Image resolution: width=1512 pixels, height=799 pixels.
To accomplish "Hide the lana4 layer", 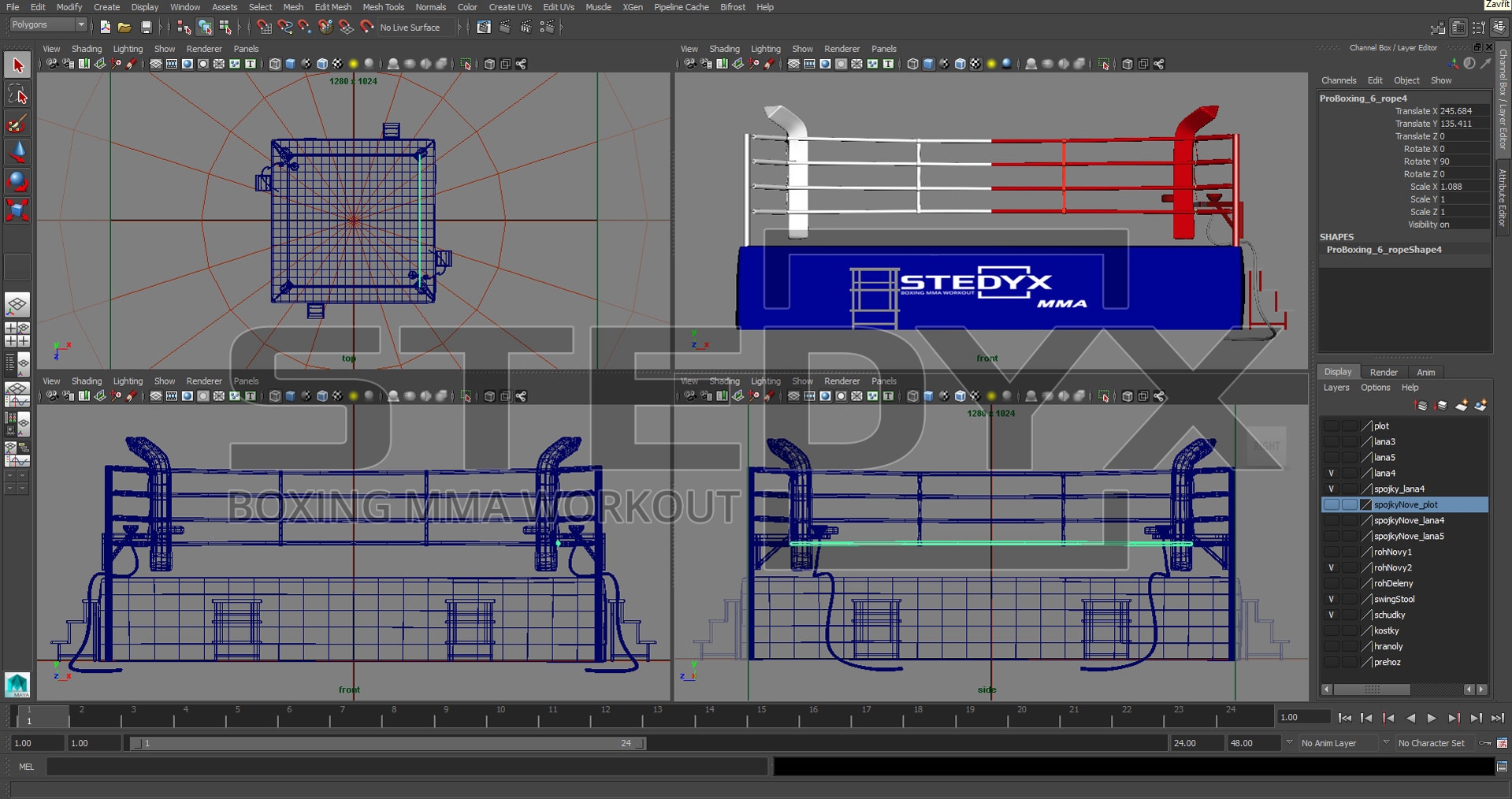I will 1332,473.
